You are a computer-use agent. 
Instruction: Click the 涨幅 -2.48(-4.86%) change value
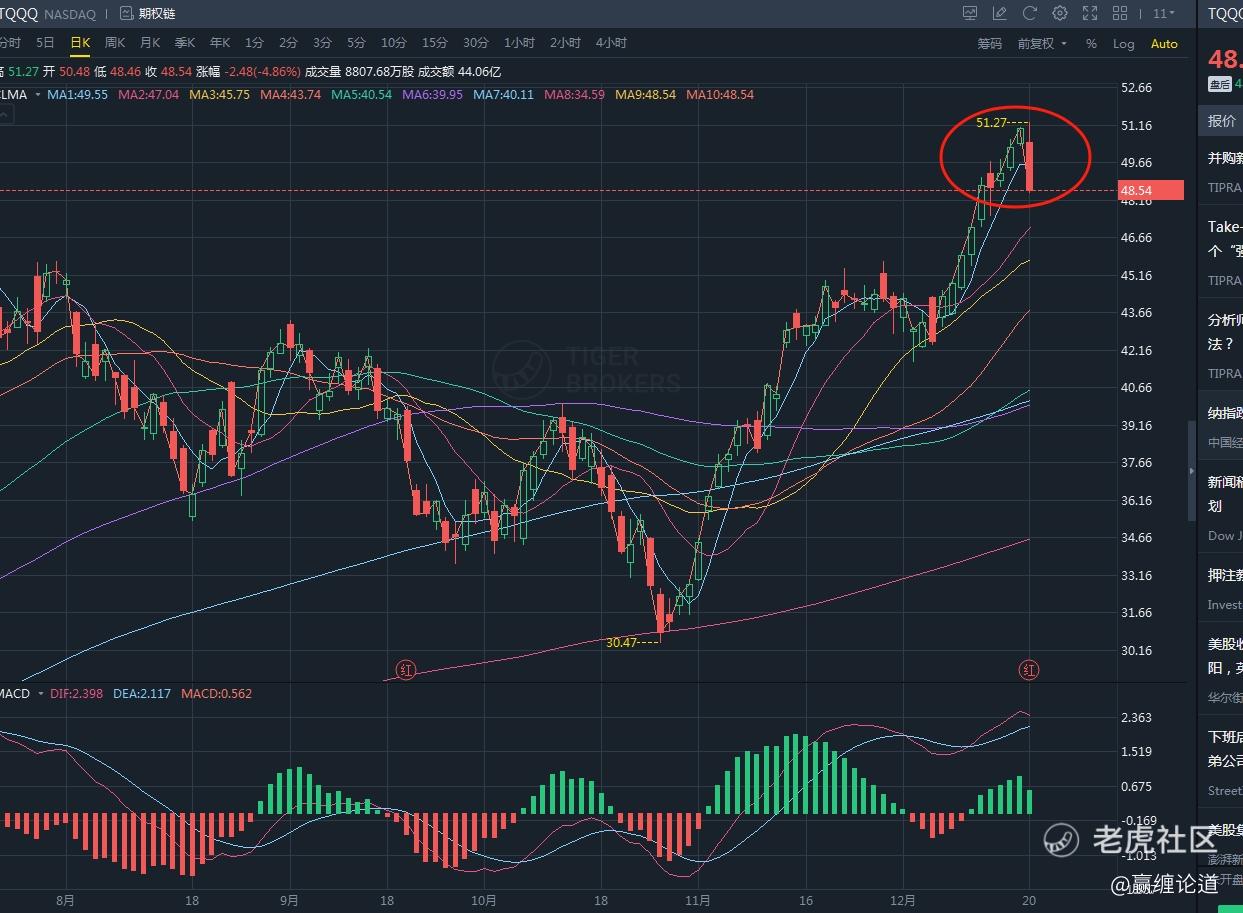point(247,72)
